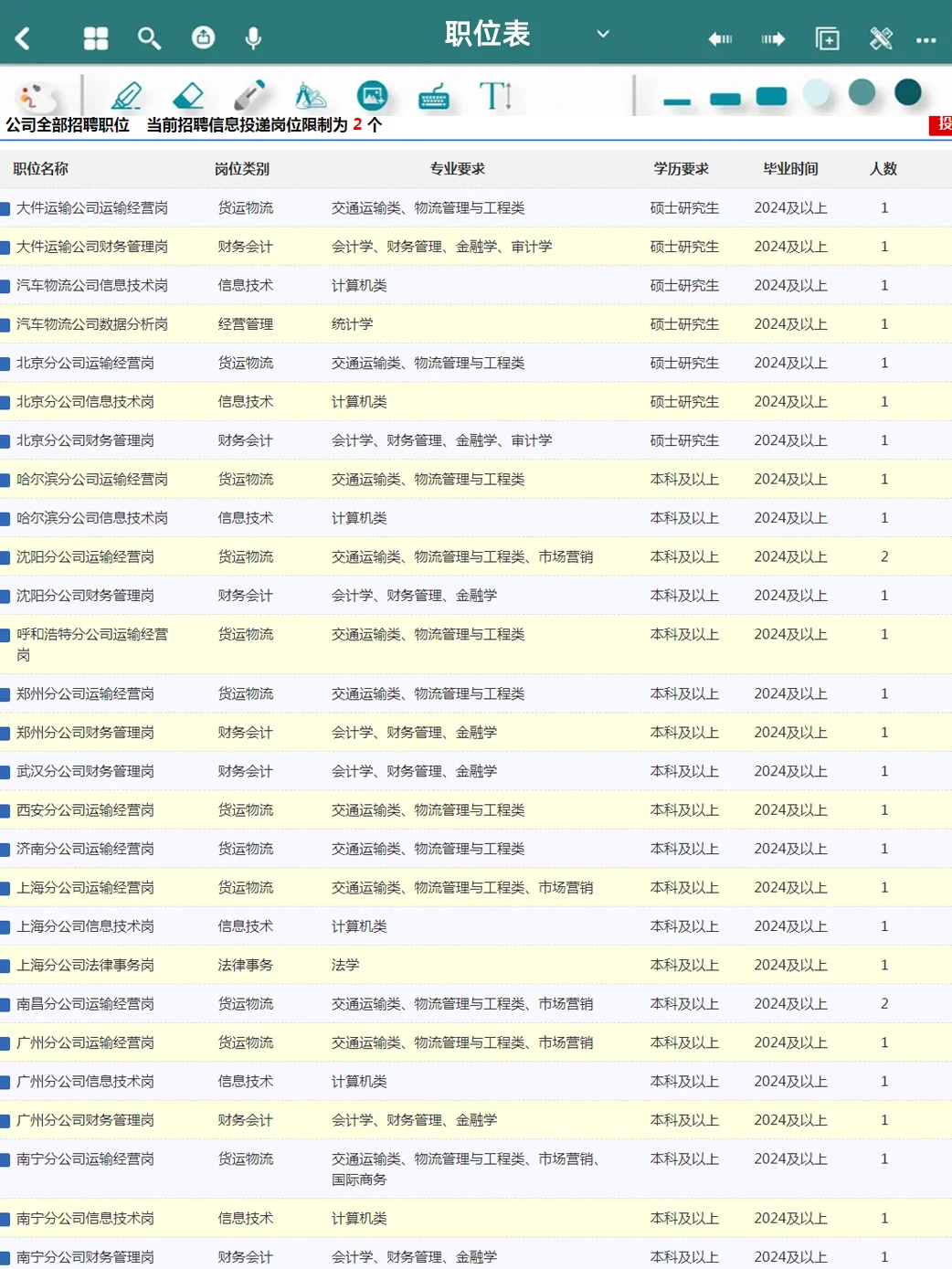Select the 沈阳分公司财务管理岗 row
This screenshot has height=1269, width=952.
coord(476,596)
